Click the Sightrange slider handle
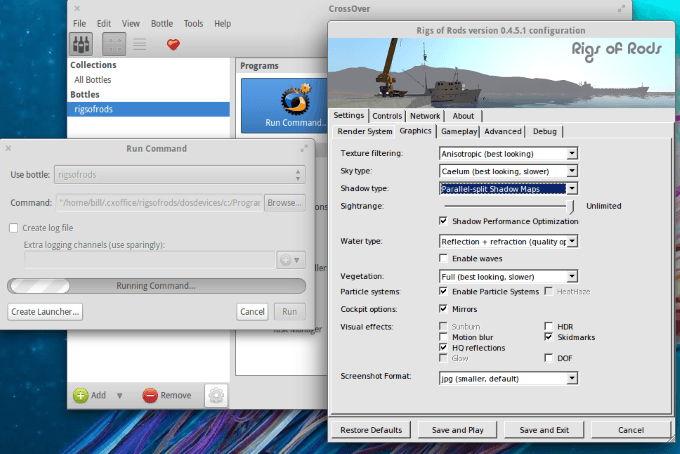This screenshot has width=680, height=454. pos(572,205)
